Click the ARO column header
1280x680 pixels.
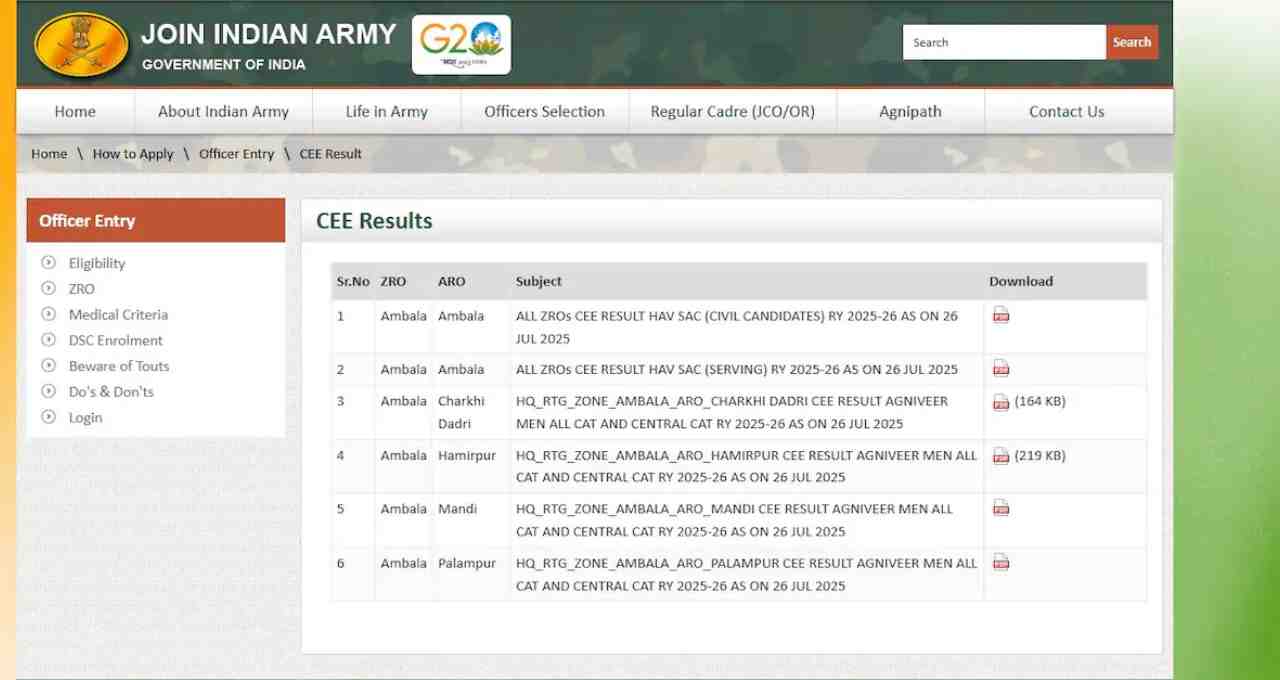coord(452,282)
